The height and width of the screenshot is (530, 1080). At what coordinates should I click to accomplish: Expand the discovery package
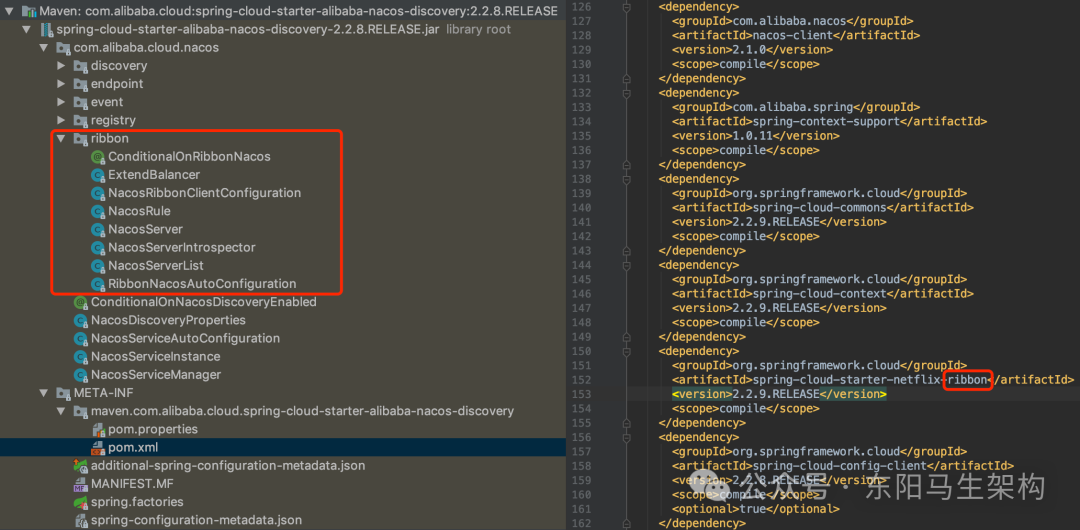(x=61, y=65)
